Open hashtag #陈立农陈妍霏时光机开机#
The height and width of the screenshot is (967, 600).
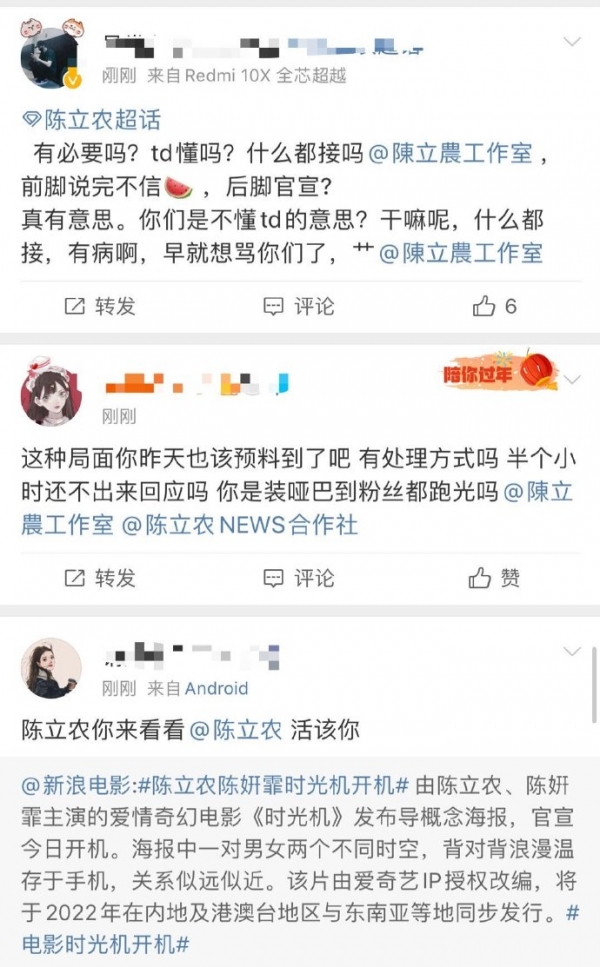click(273, 786)
